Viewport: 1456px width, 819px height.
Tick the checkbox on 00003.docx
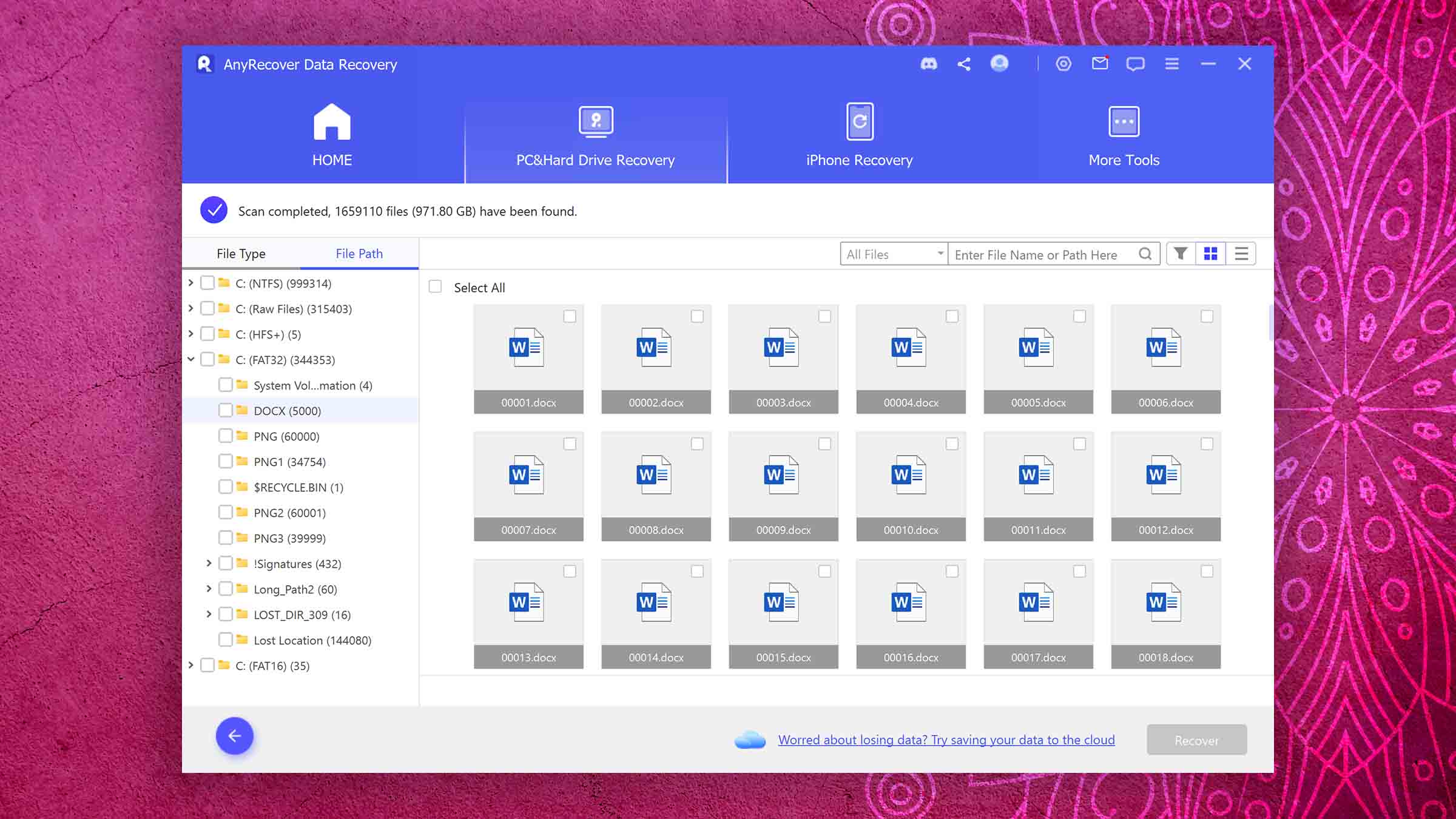point(824,316)
